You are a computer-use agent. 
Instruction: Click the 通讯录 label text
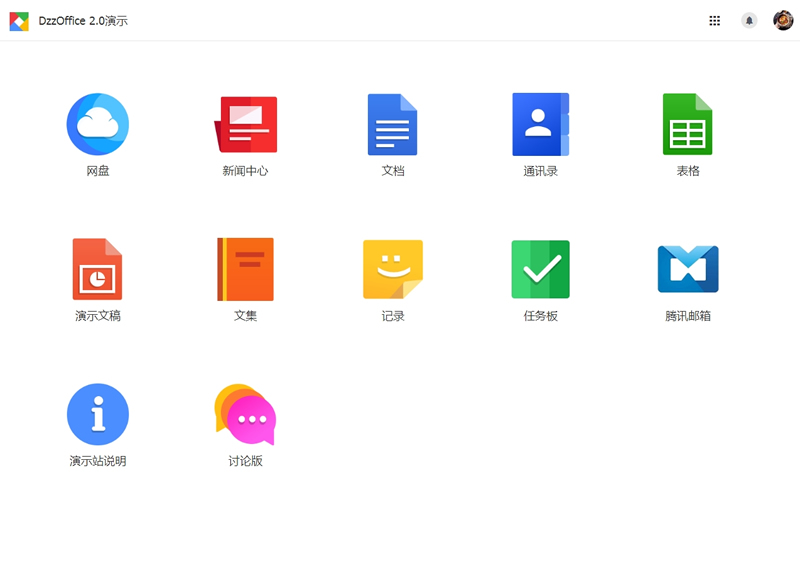point(540,171)
